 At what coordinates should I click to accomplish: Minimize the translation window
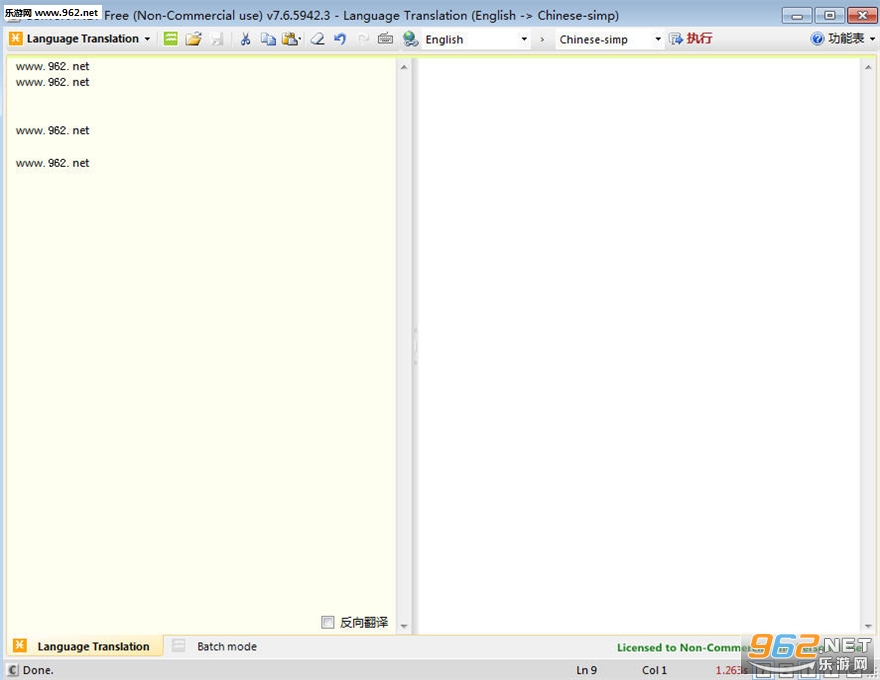pos(797,16)
